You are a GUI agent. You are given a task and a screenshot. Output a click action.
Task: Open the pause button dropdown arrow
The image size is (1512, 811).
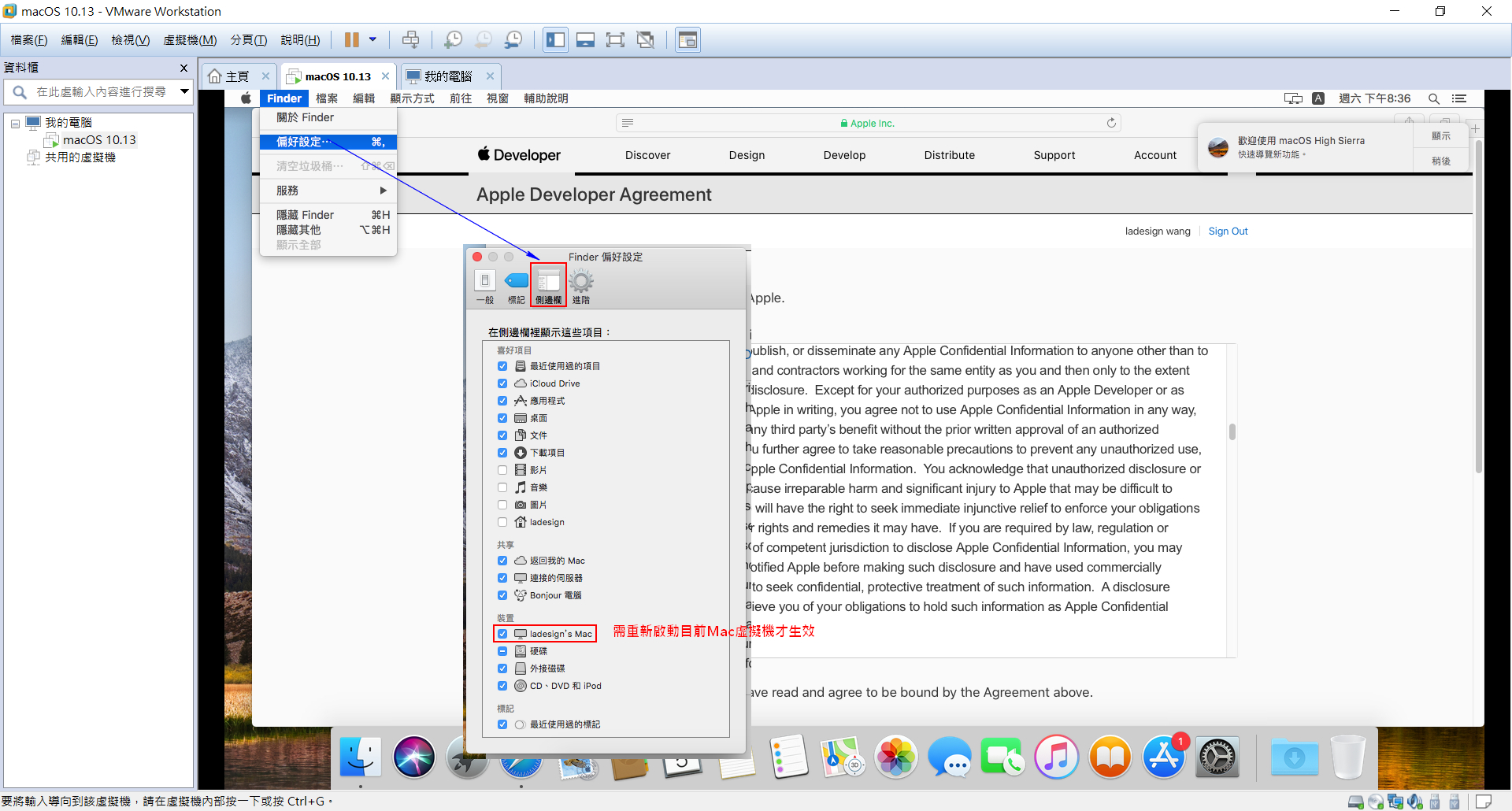[x=373, y=39]
